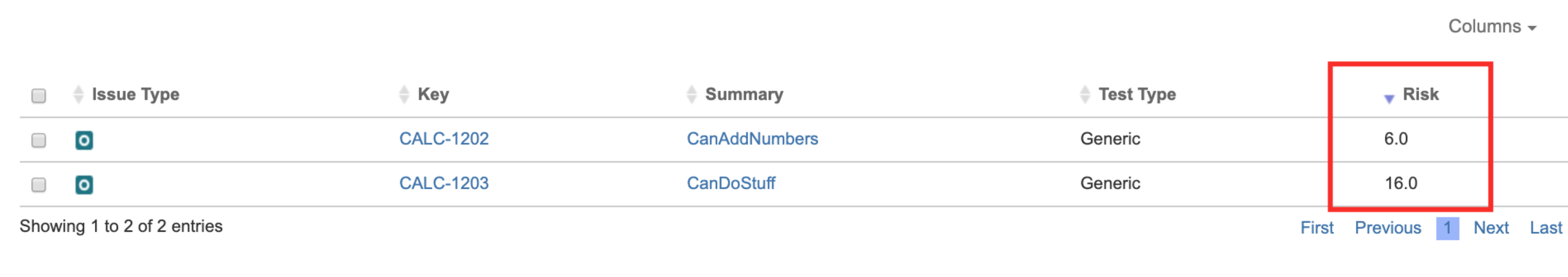Open the CanDoStuff summary link
Image resolution: width=1568 pixels, height=277 pixels.
(x=731, y=183)
